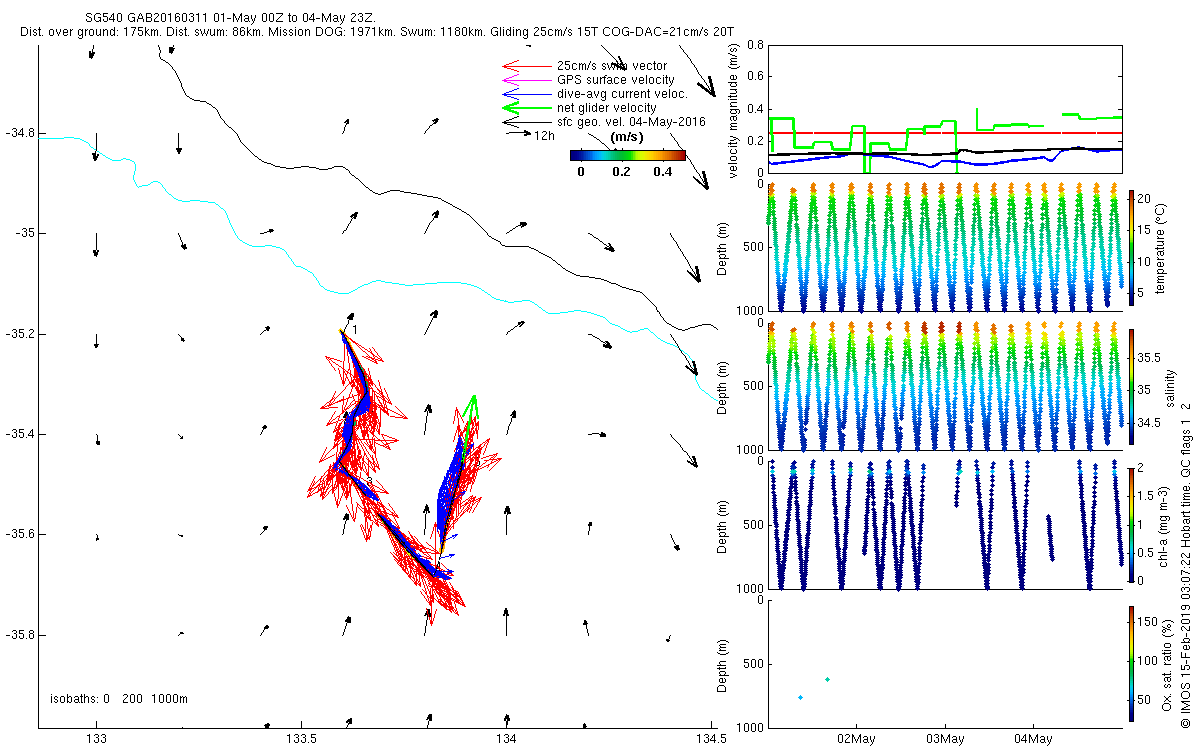Image resolution: width=1200 pixels, height=750 pixels.
Task: Click the 'net glider velocity' legend text
Action: coord(606,107)
